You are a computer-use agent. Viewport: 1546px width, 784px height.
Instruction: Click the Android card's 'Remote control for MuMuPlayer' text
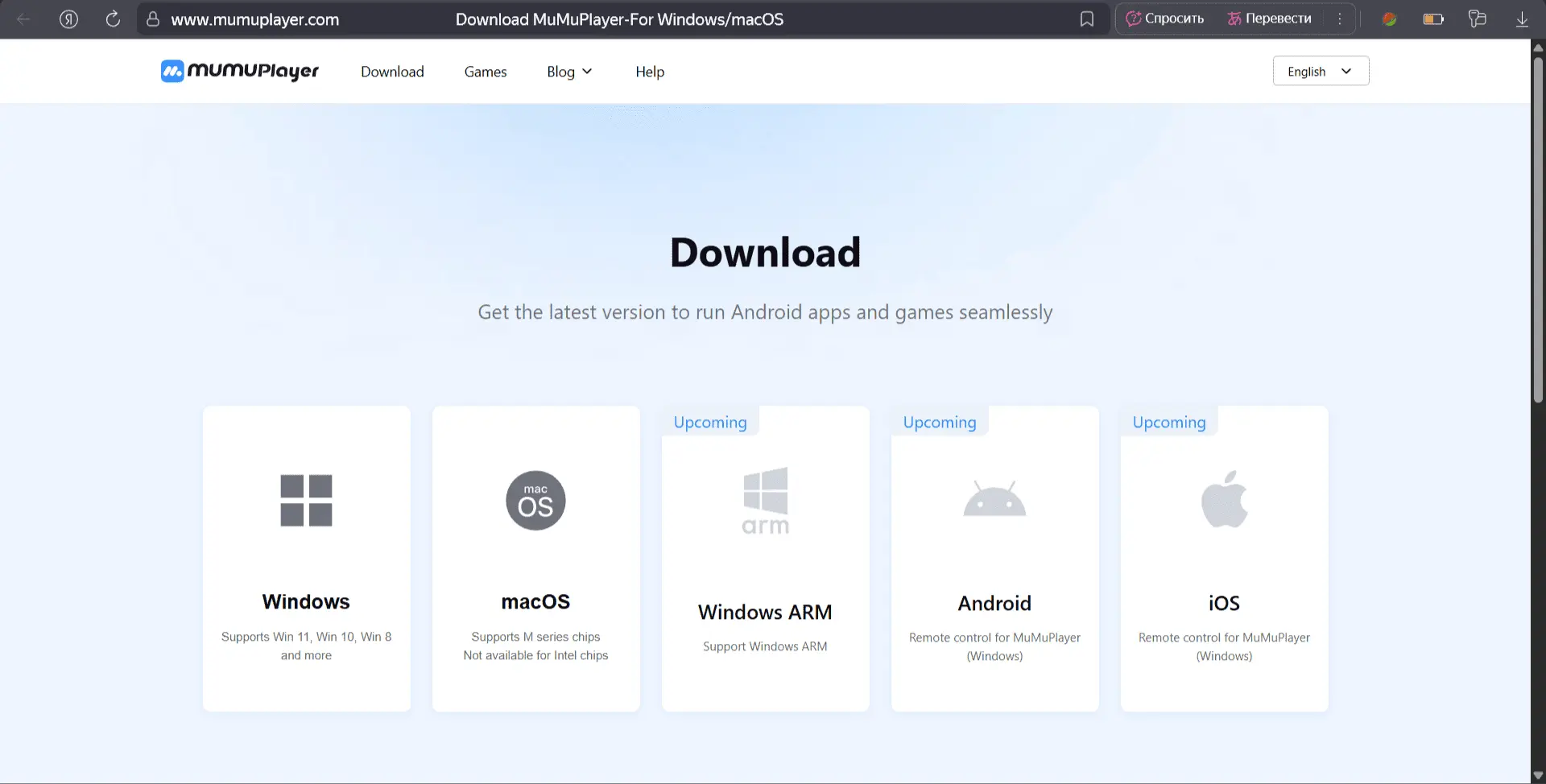point(994,638)
